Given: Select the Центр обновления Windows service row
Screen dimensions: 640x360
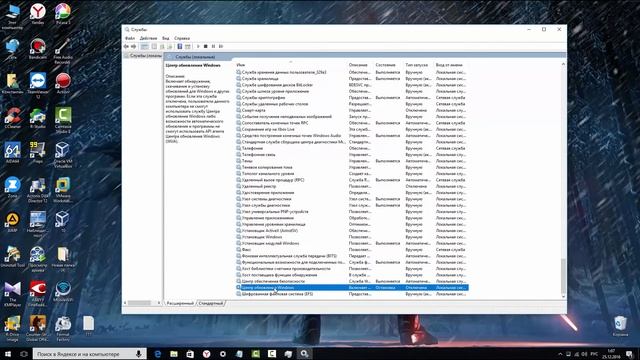Looking at the screenshot, I should pyautogui.click(x=352, y=288).
